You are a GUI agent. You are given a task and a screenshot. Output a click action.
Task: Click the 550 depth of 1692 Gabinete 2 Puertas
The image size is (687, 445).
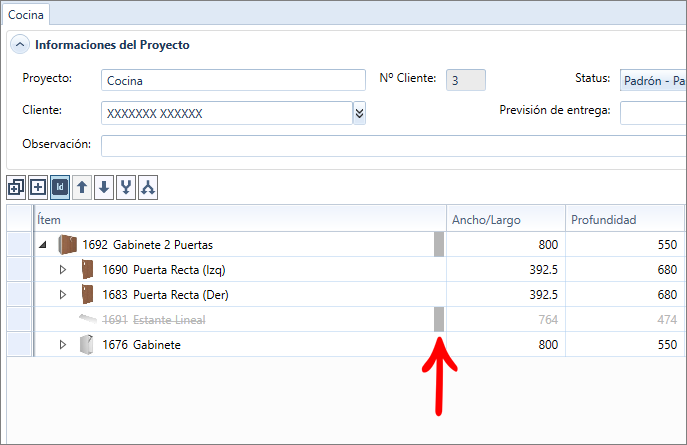click(667, 245)
